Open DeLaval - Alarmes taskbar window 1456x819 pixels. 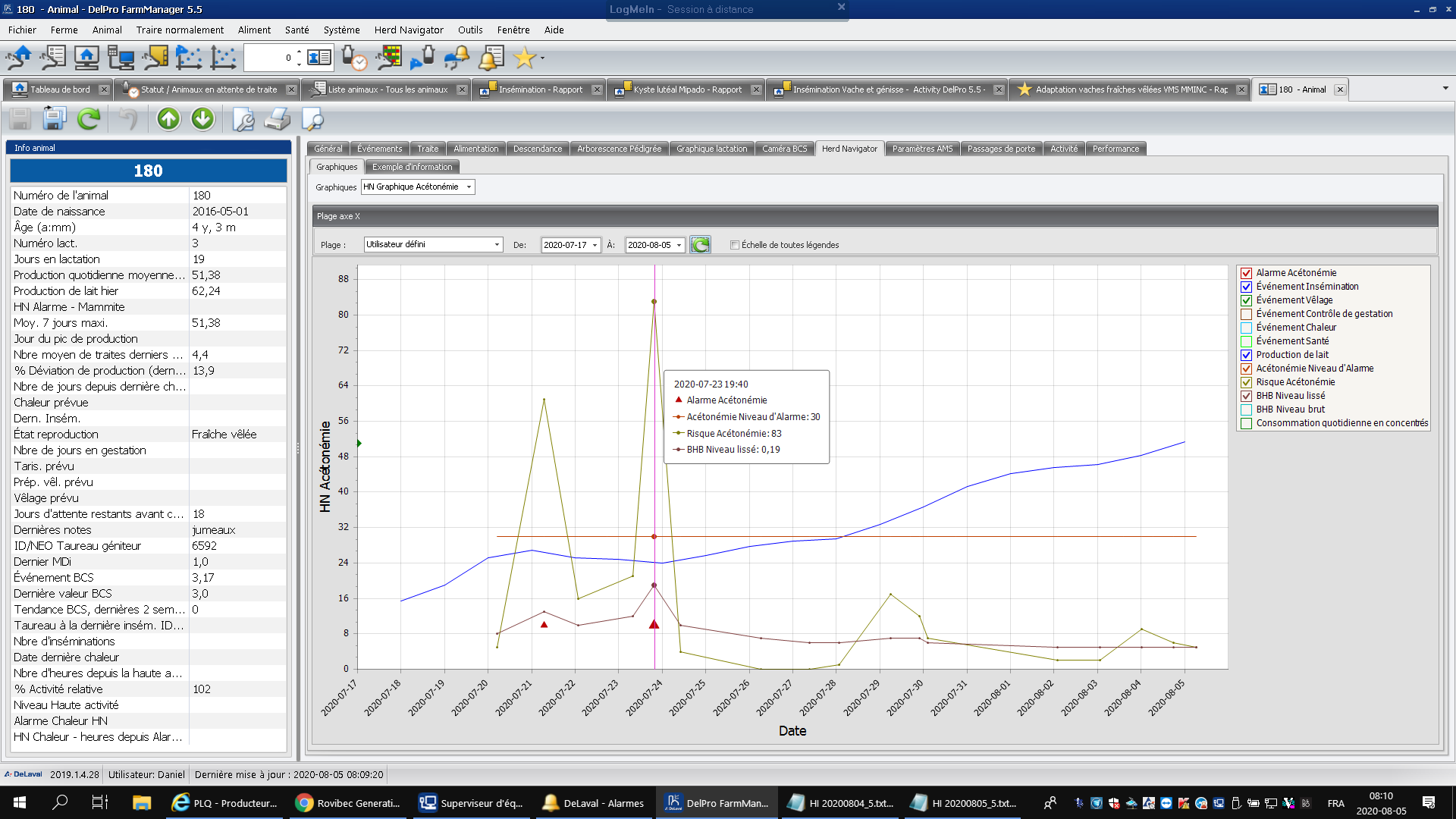coord(593,802)
